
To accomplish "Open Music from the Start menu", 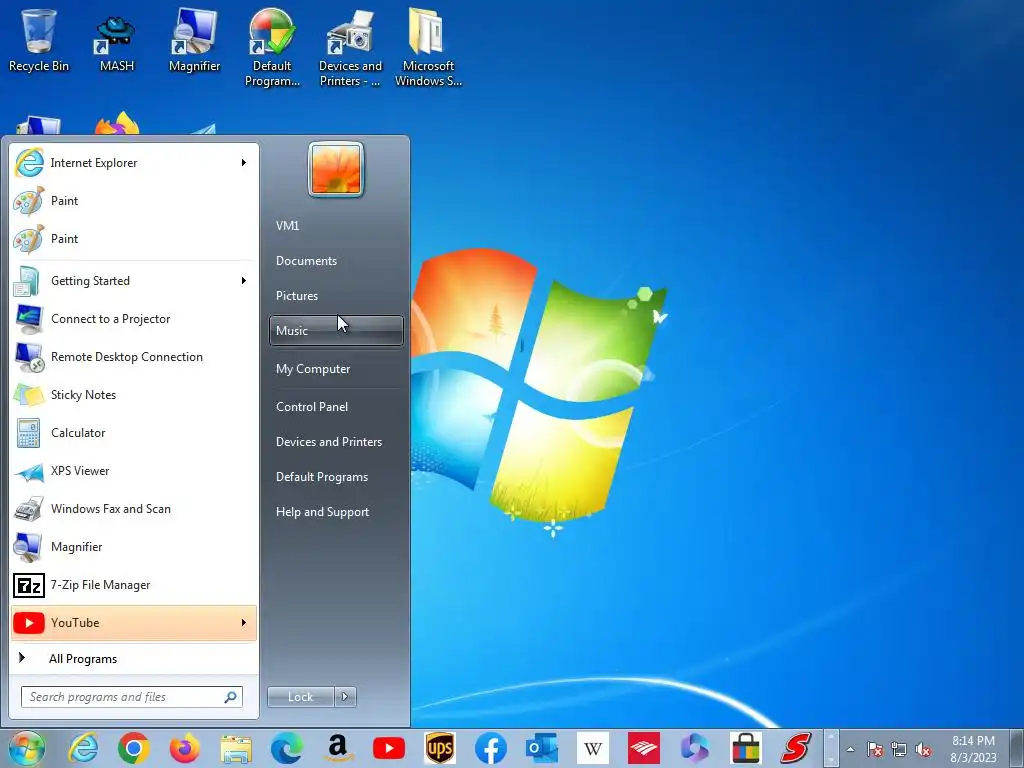I will [336, 330].
